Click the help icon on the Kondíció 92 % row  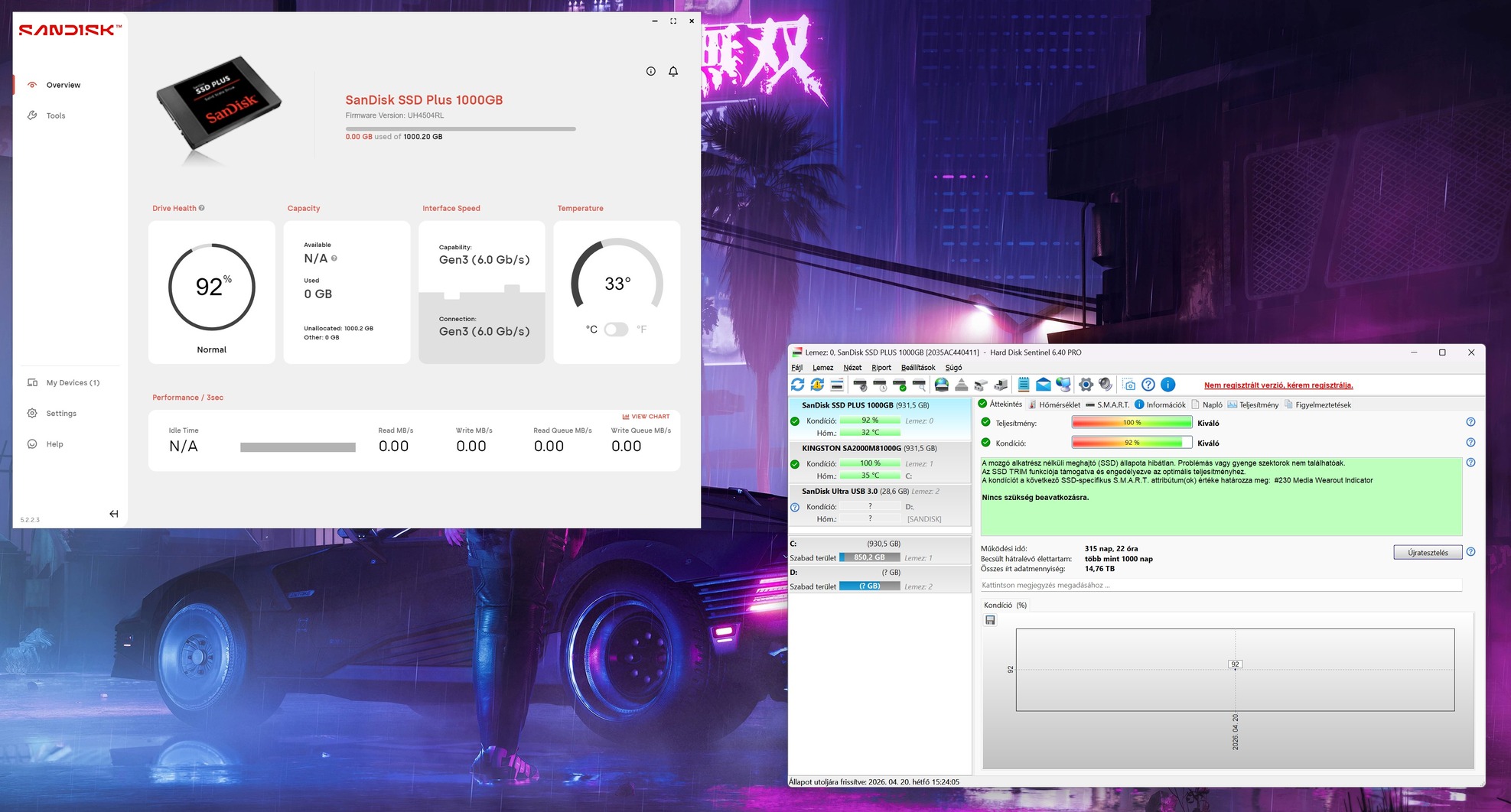[1470, 443]
